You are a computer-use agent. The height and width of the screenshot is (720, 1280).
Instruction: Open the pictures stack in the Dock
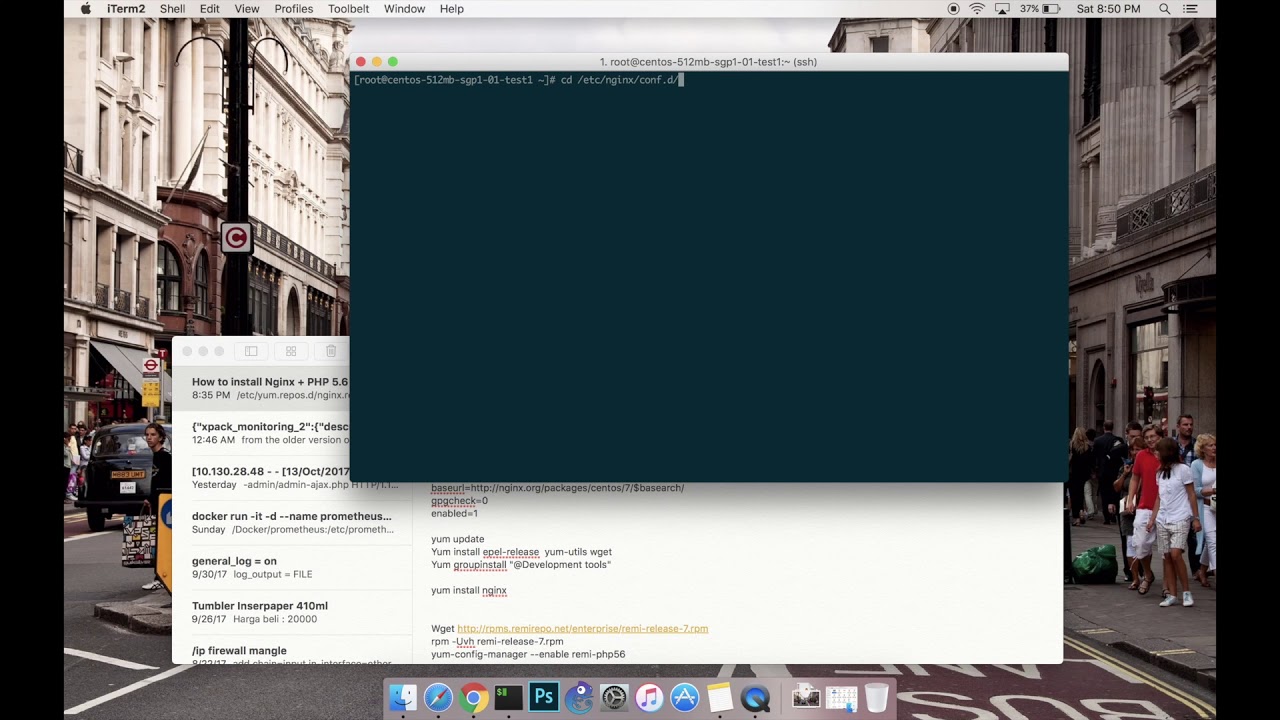[x=806, y=697]
